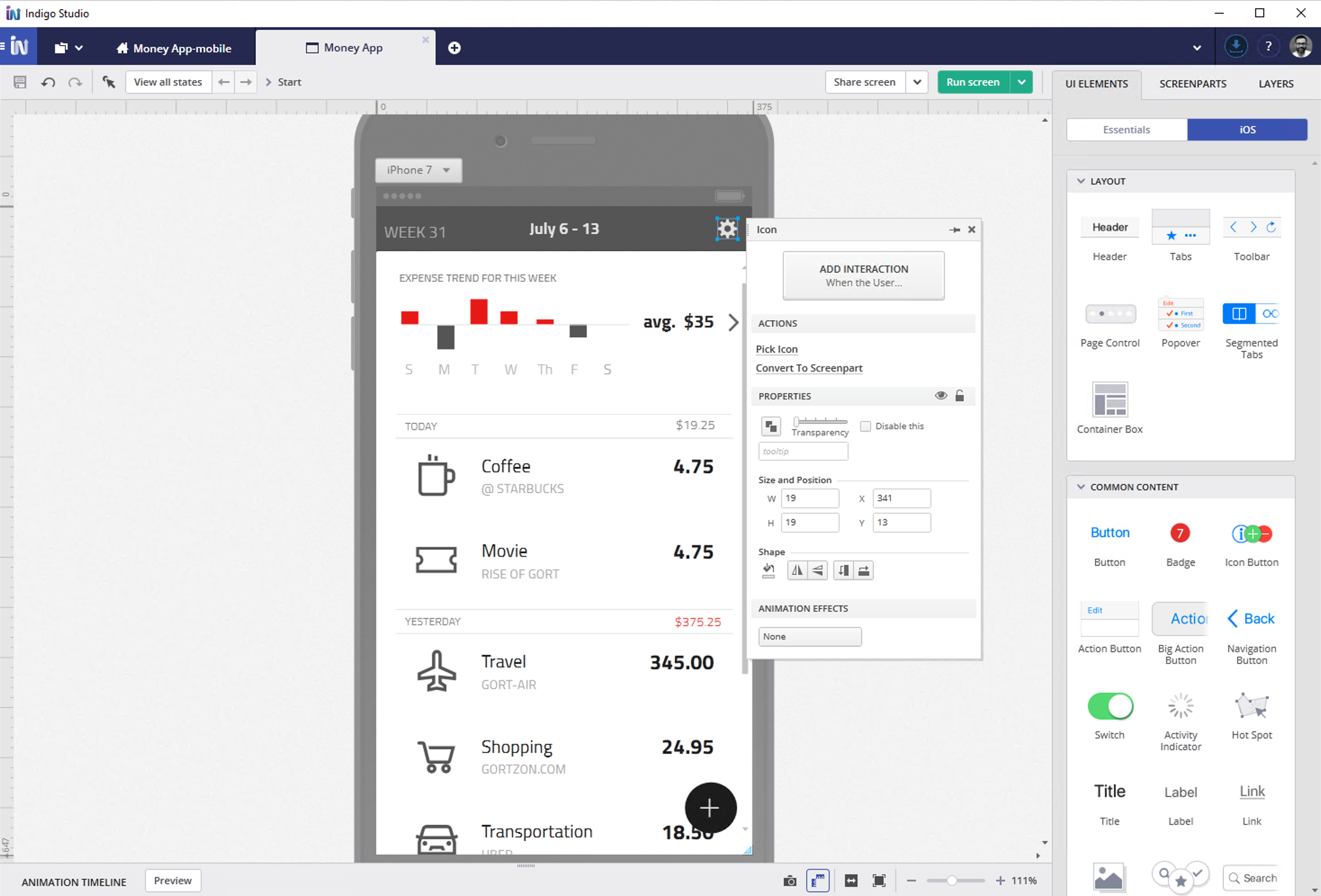The width and height of the screenshot is (1321, 896).
Task: Redo the last action
Action: click(75, 82)
